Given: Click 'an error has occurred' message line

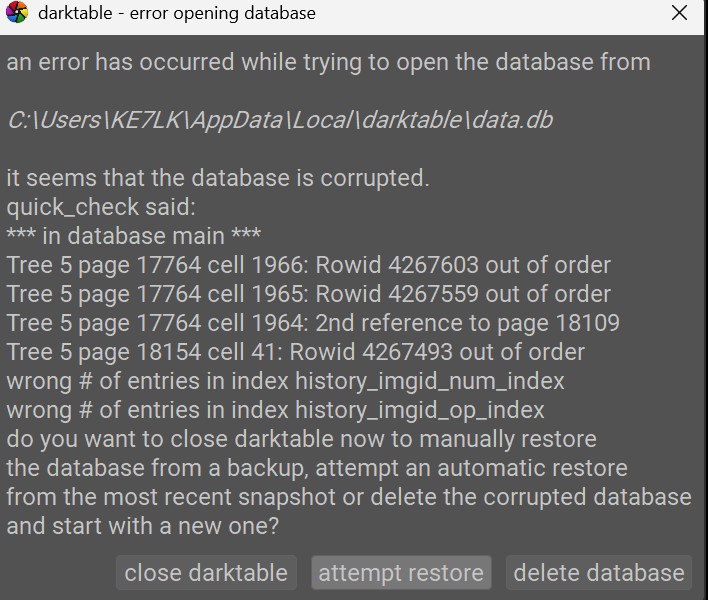Looking at the screenshot, I should (328, 62).
